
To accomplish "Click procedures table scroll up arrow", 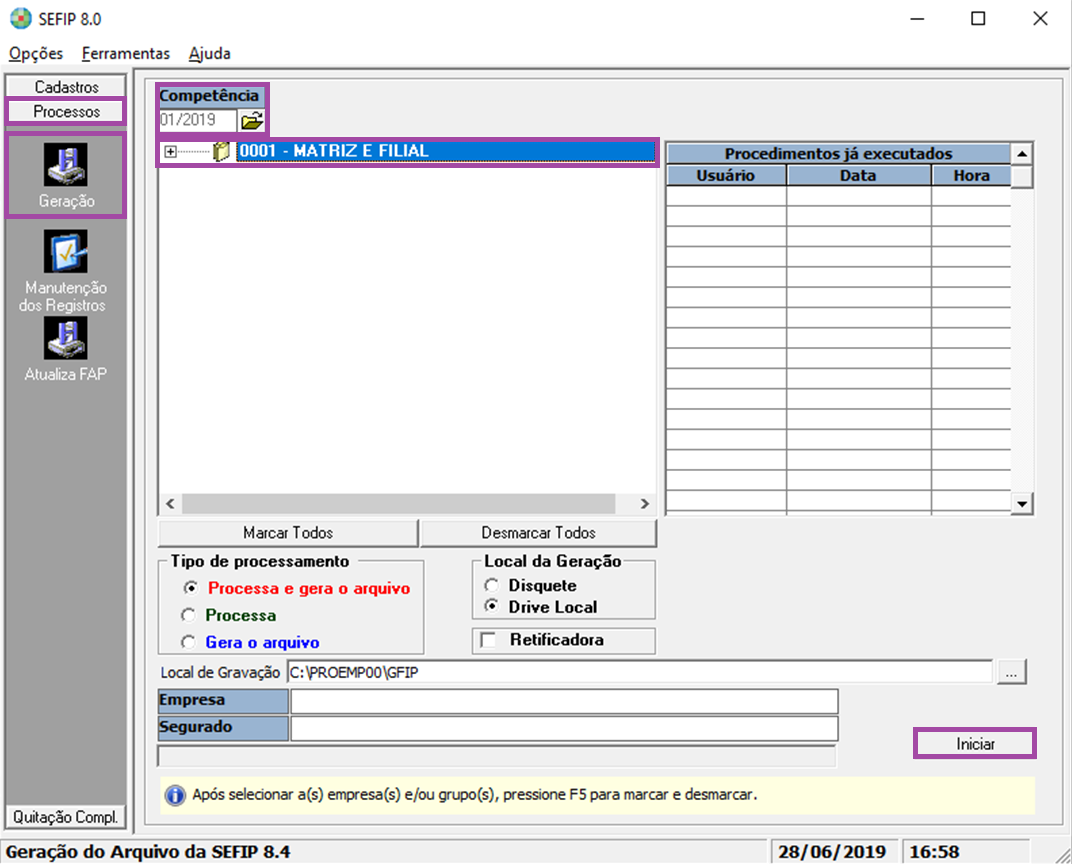I will coord(1021,154).
